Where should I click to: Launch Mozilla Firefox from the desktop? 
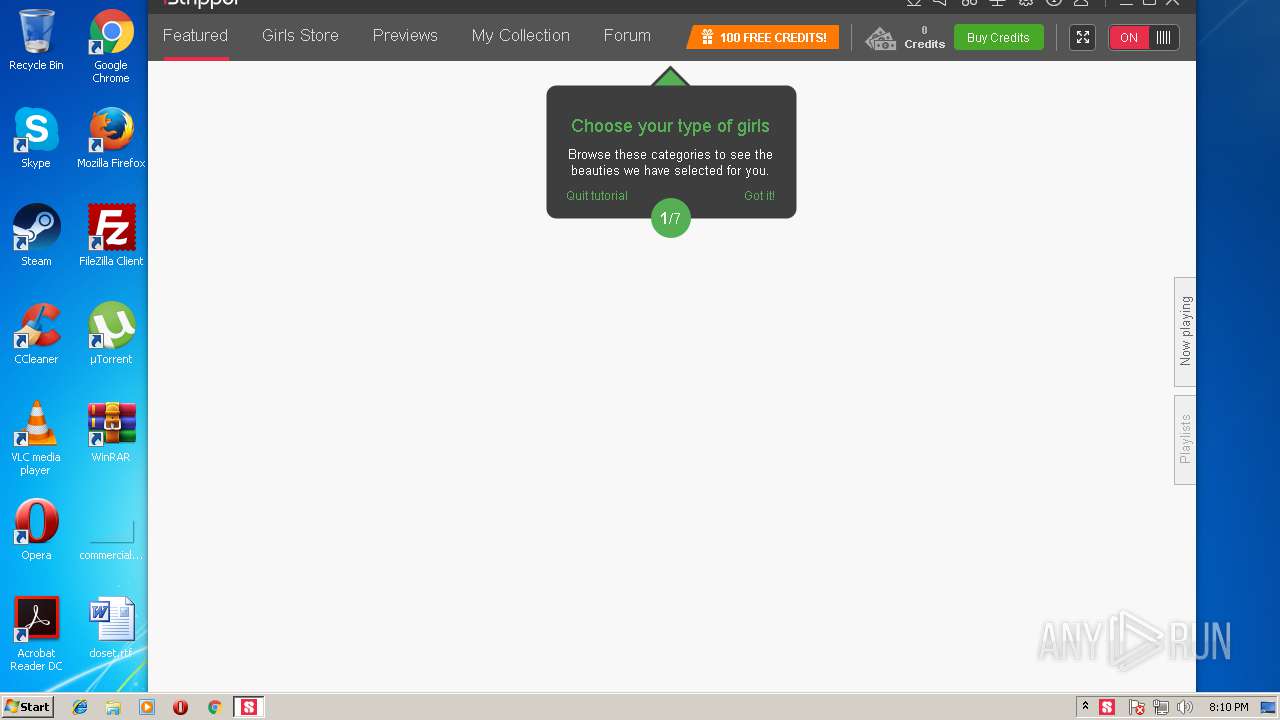[111, 138]
